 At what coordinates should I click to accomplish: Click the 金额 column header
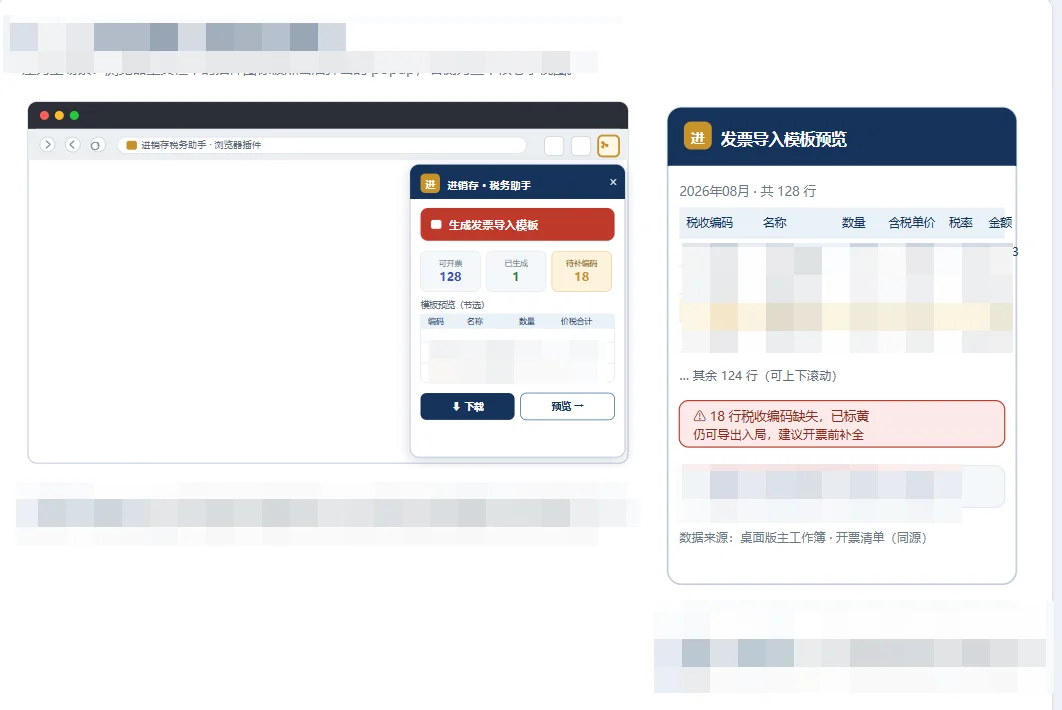(1000, 222)
